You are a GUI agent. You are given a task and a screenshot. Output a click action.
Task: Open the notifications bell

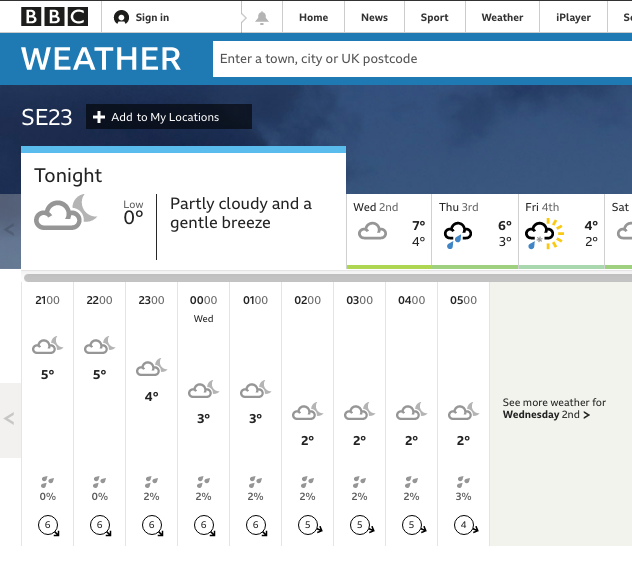pyautogui.click(x=262, y=17)
